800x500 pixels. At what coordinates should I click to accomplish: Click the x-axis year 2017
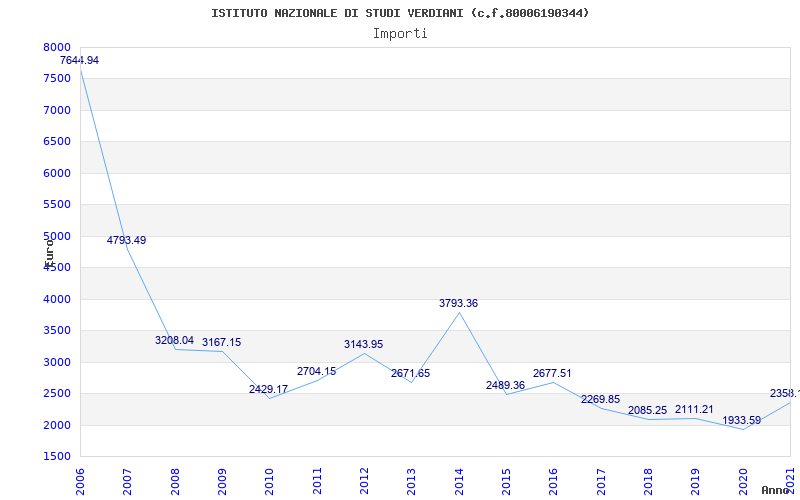click(x=601, y=482)
